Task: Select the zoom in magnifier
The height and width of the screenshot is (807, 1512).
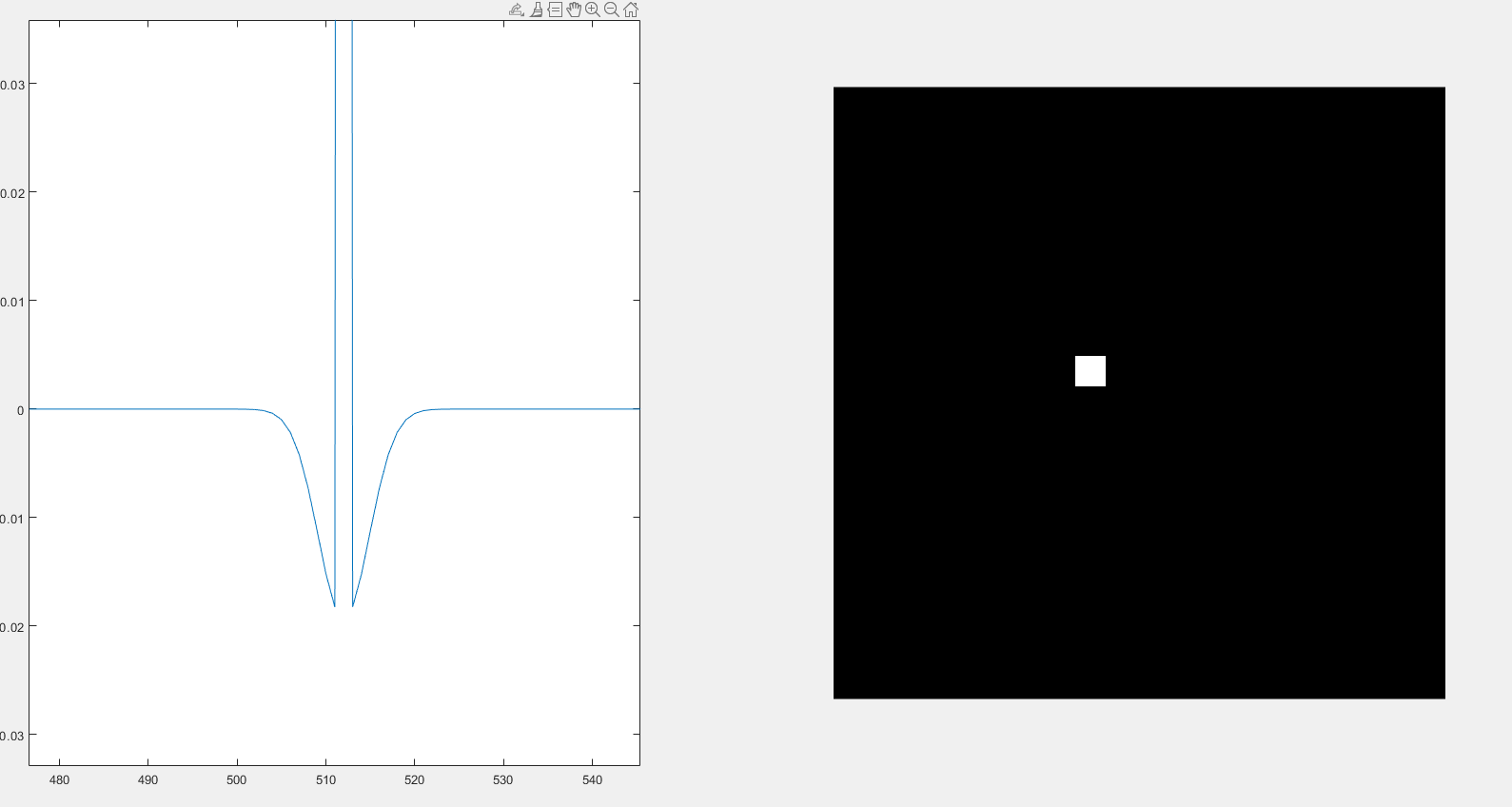Action: click(593, 10)
